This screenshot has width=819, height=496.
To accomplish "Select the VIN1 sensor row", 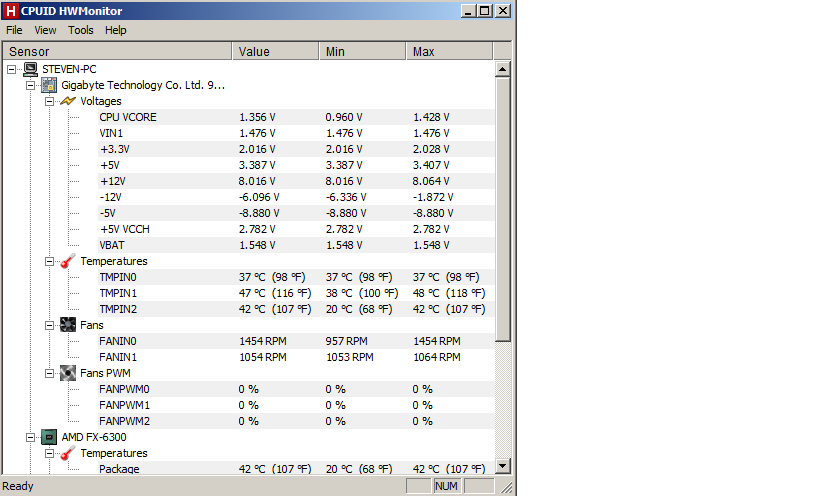I will [x=296, y=133].
